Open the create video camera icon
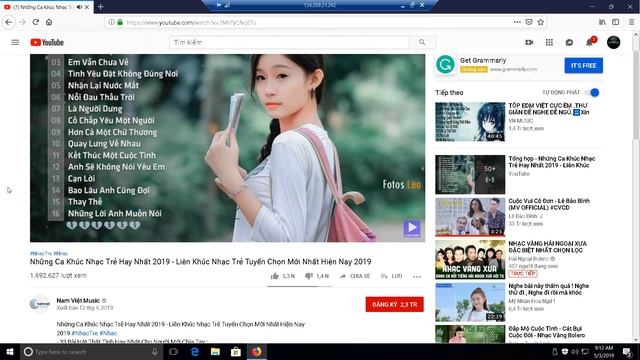 pyautogui.click(x=529, y=42)
